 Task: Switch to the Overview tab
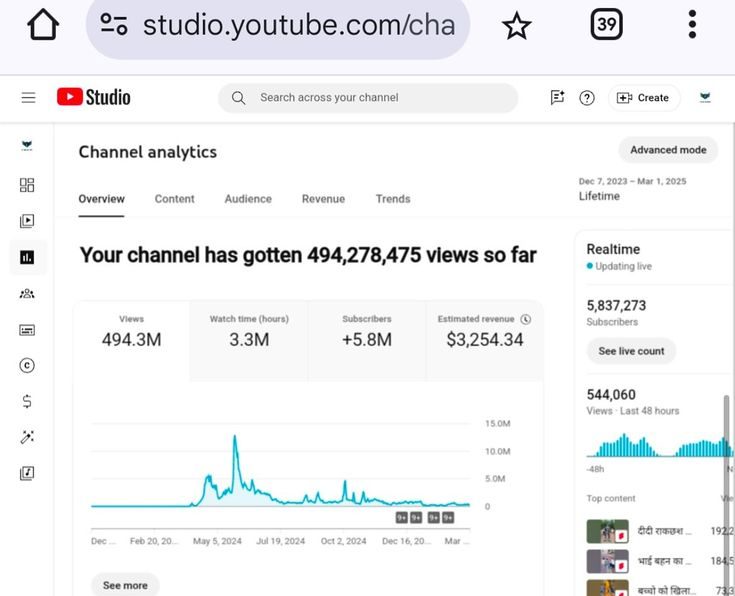click(x=101, y=199)
